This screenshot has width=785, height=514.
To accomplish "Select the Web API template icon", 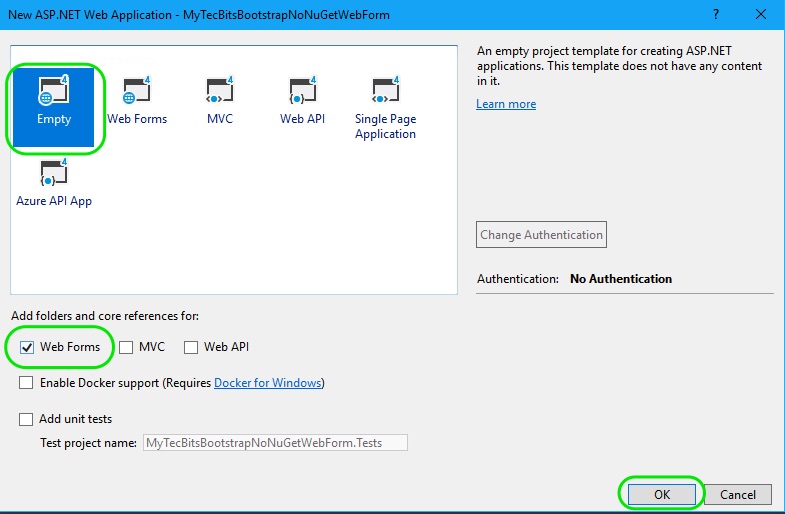I will coord(302,92).
